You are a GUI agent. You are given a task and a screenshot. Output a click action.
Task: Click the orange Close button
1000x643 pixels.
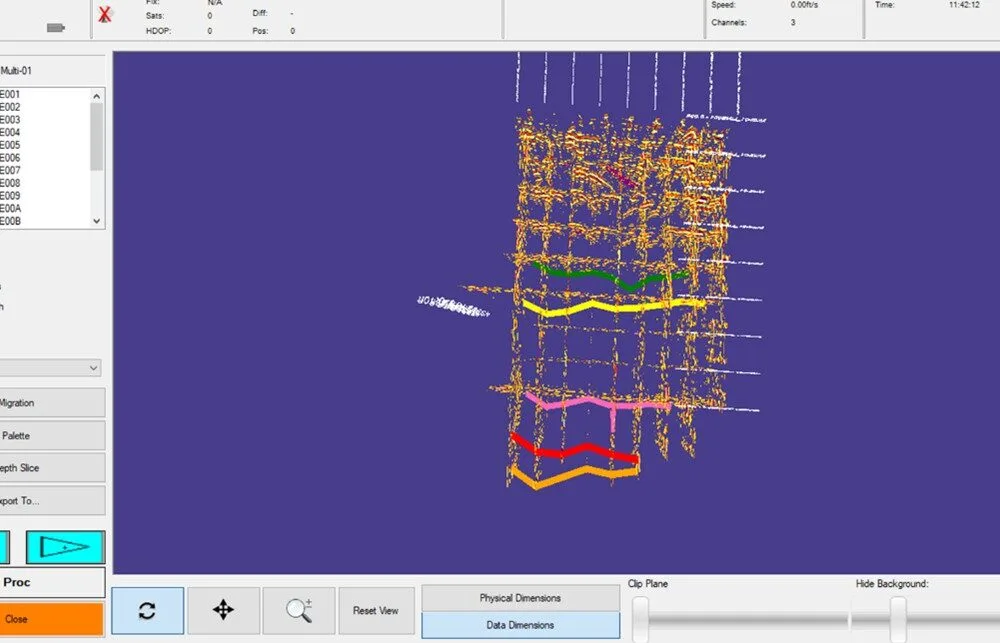(52, 619)
